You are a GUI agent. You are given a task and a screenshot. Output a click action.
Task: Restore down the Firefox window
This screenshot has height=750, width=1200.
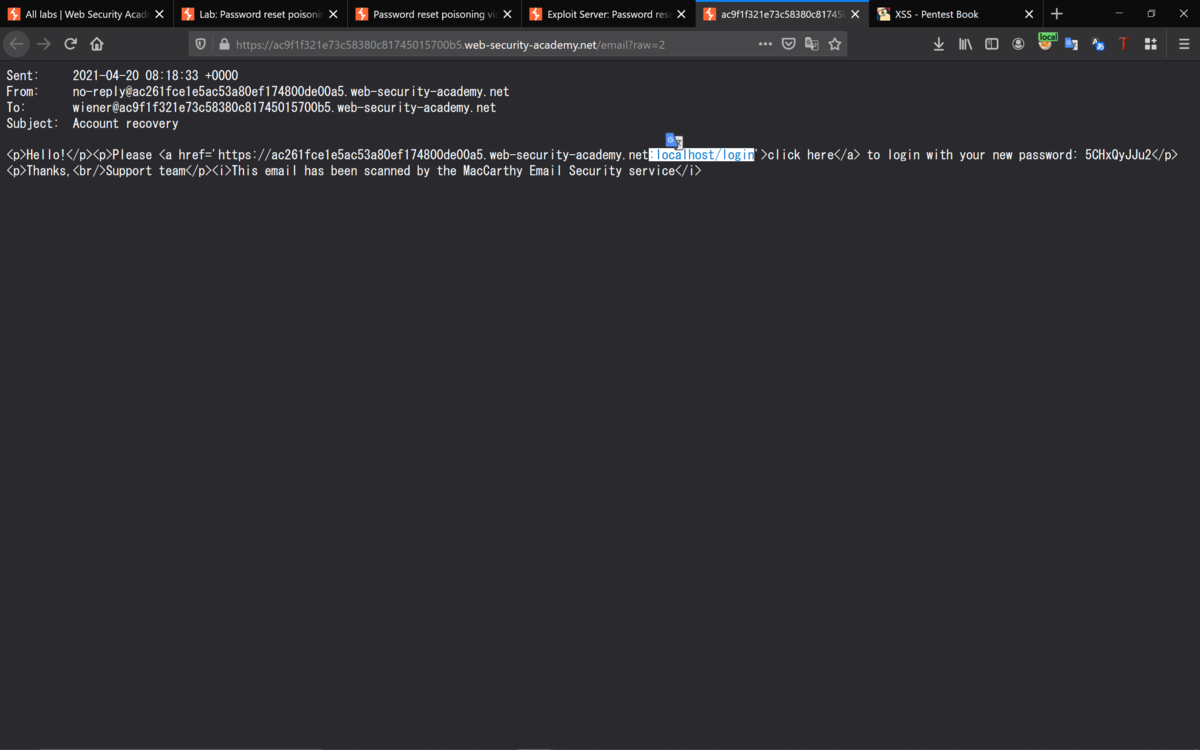click(1151, 14)
